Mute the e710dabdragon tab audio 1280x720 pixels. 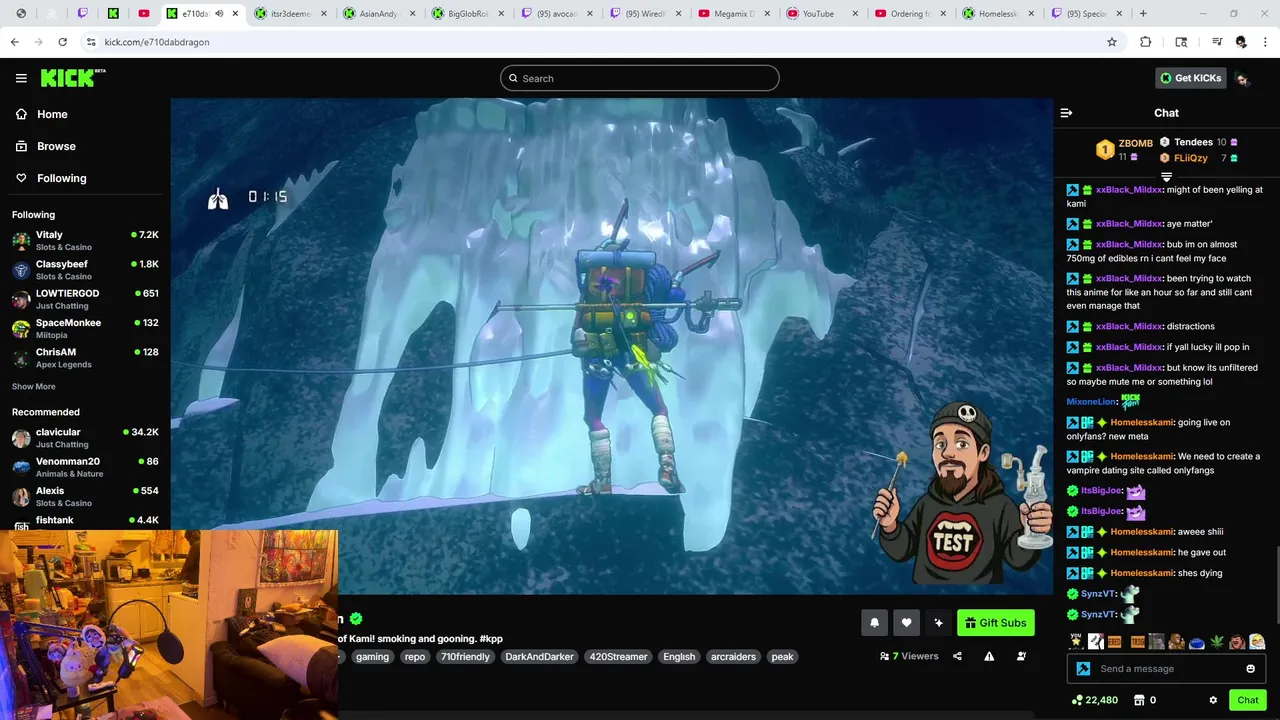pos(219,14)
